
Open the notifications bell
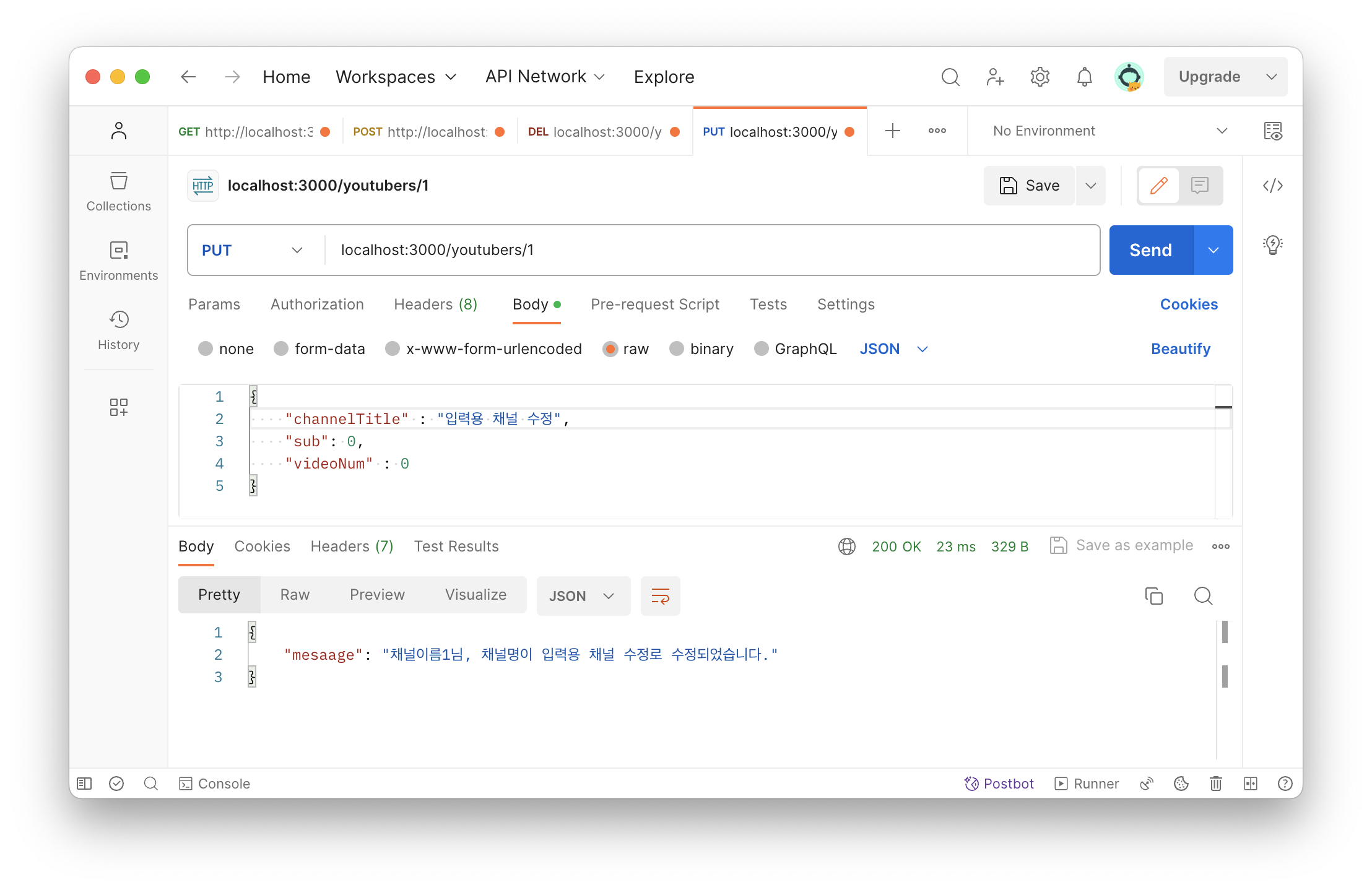click(x=1084, y=77)
